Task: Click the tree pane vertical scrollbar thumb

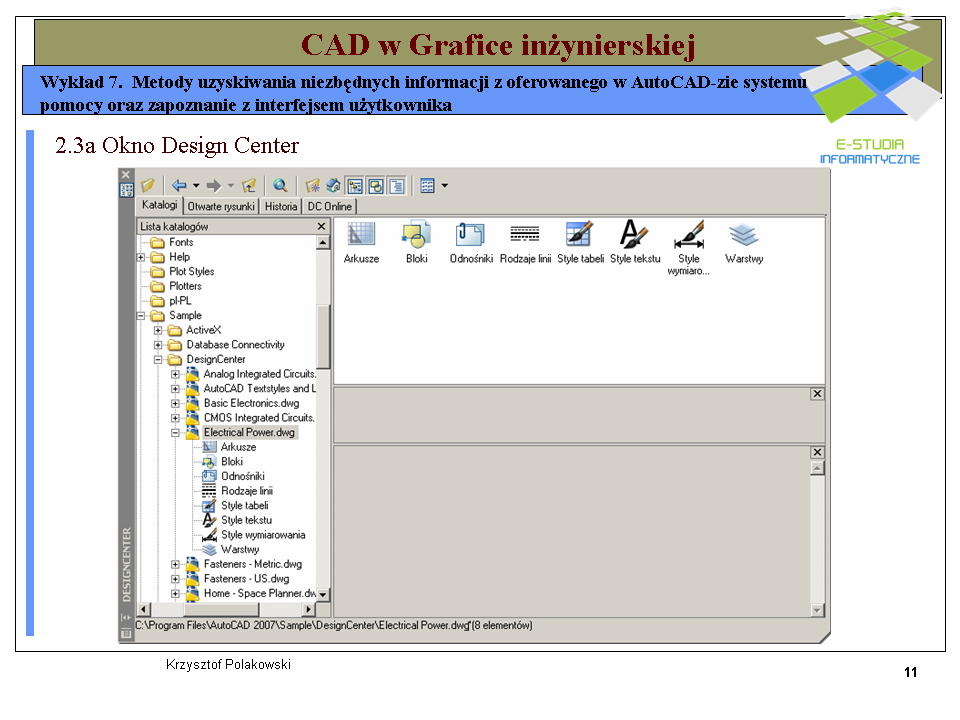Action: tap(323, 337)
